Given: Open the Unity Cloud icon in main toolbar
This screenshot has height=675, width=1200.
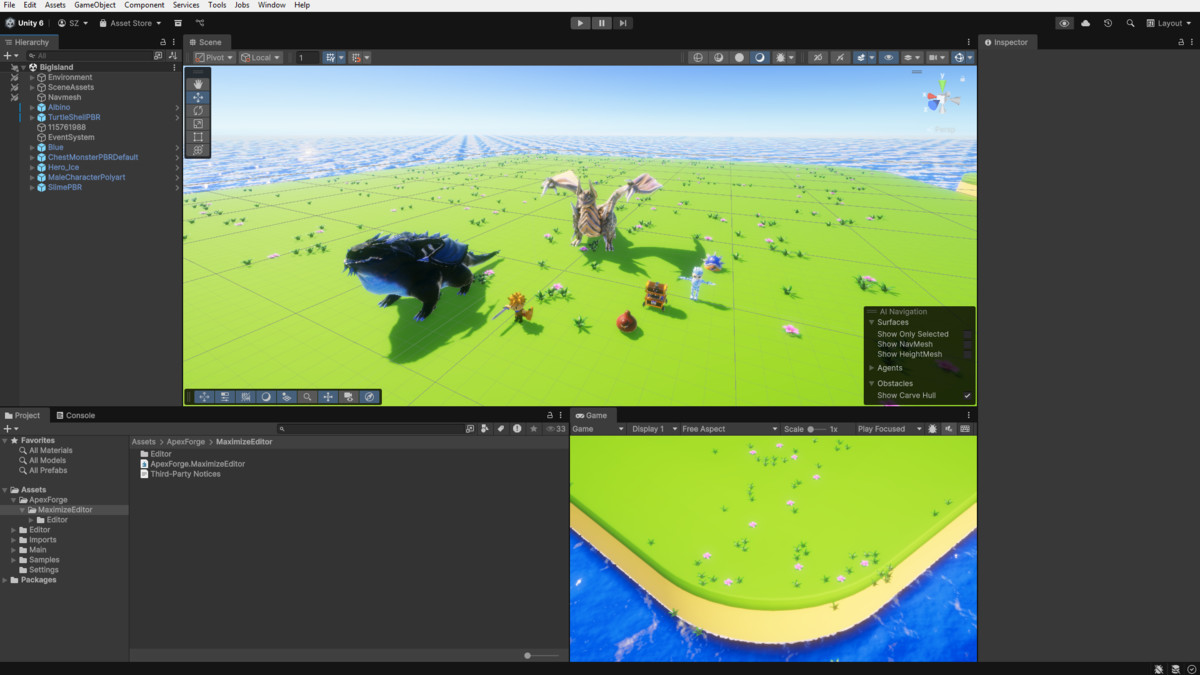Looking at the screenshot, I should 1086,23.
